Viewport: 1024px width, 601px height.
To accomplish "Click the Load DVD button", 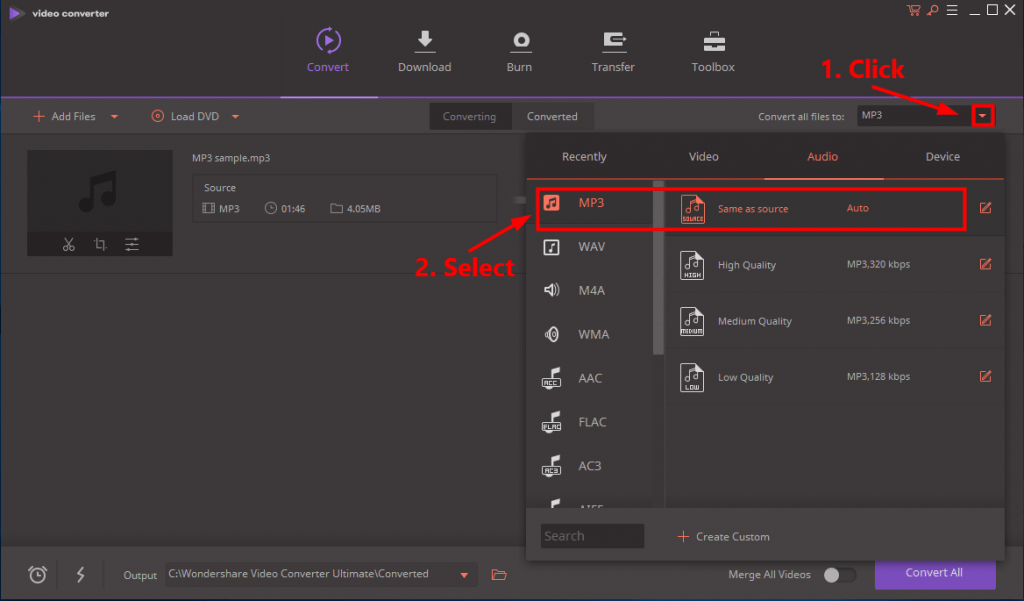I will click(x=185, y=116).
